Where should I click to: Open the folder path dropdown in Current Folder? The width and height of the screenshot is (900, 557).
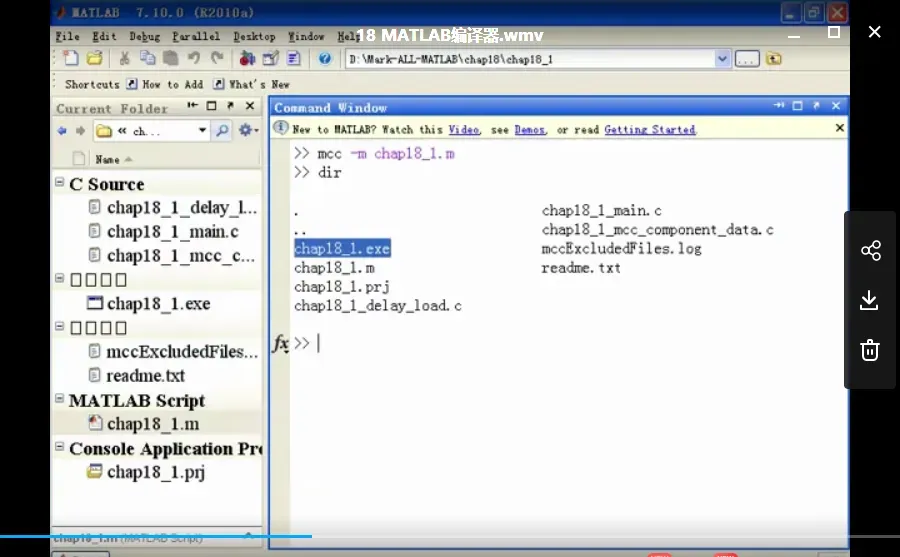point(202,130)
